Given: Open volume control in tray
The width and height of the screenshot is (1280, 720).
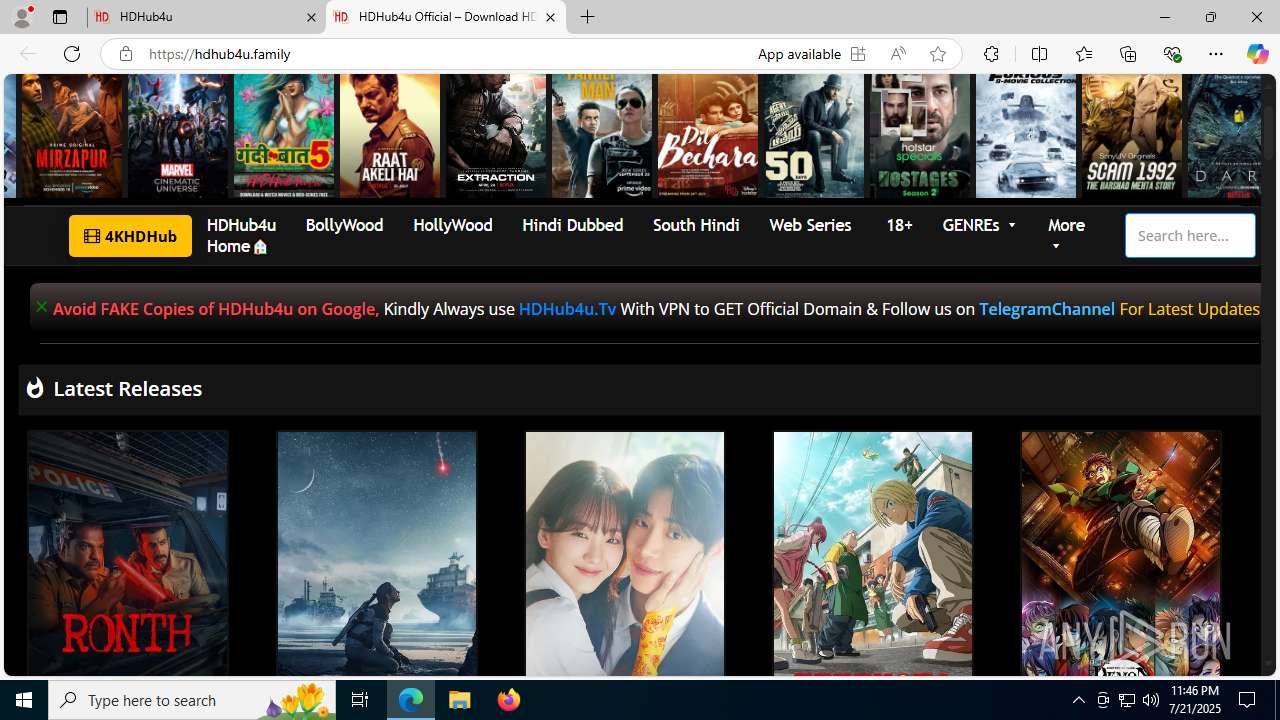Looking at the screenshot, I should (1151, 700).
